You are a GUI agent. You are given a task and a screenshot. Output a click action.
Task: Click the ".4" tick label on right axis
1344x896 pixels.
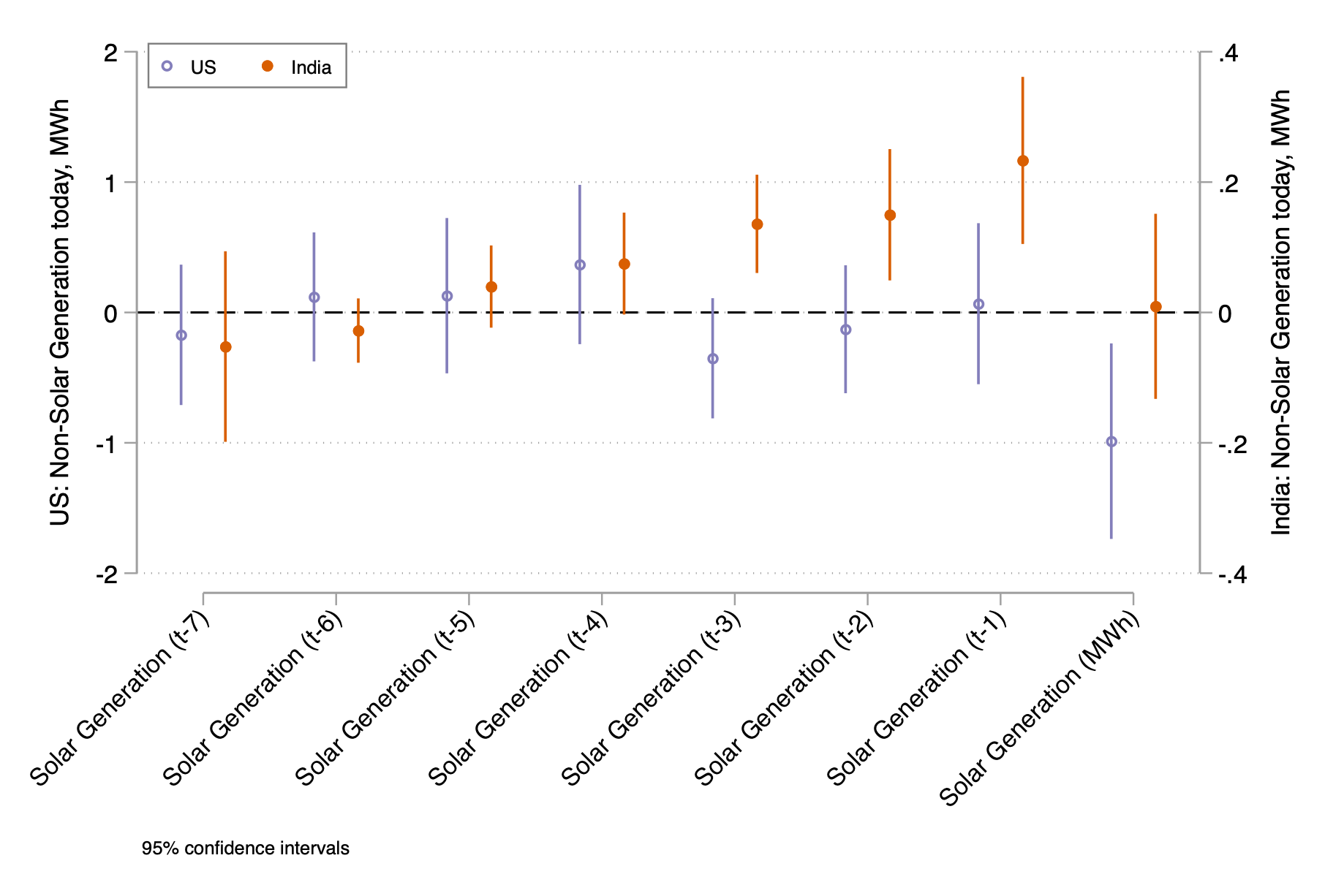[1226, 53]
